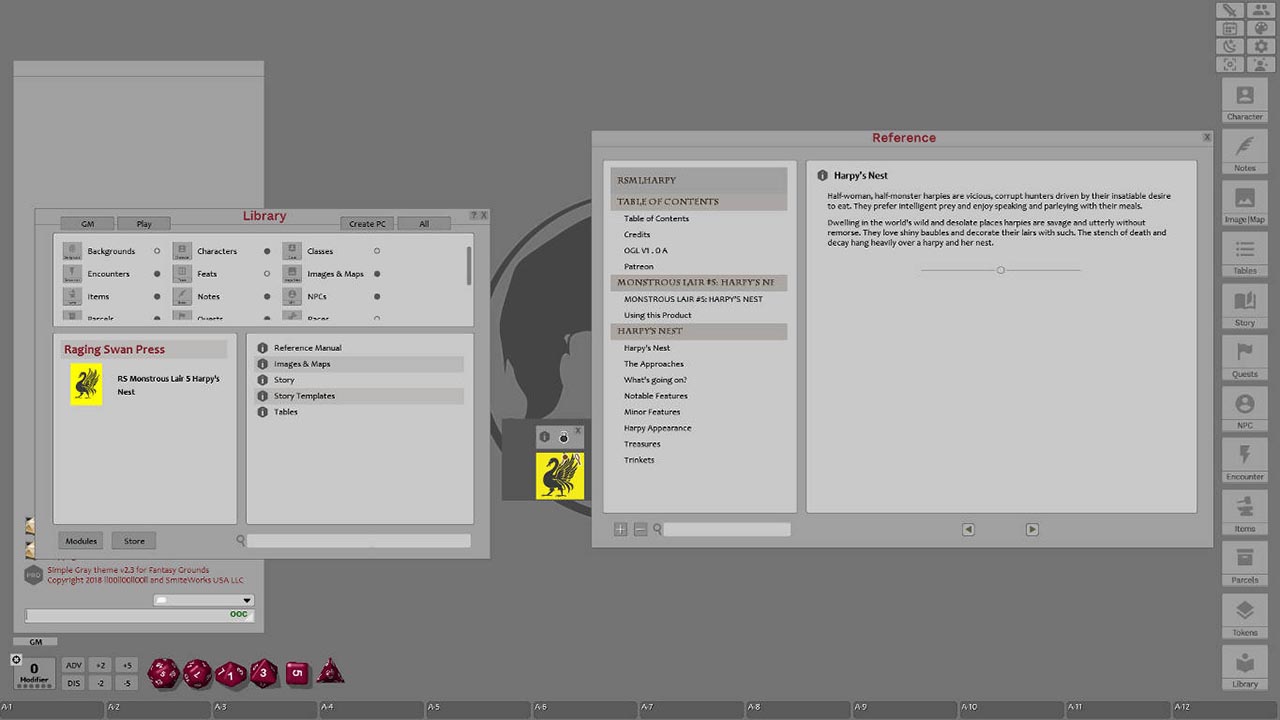
Task: Open the Options gear icon at top right
Action: (1261, 46)
